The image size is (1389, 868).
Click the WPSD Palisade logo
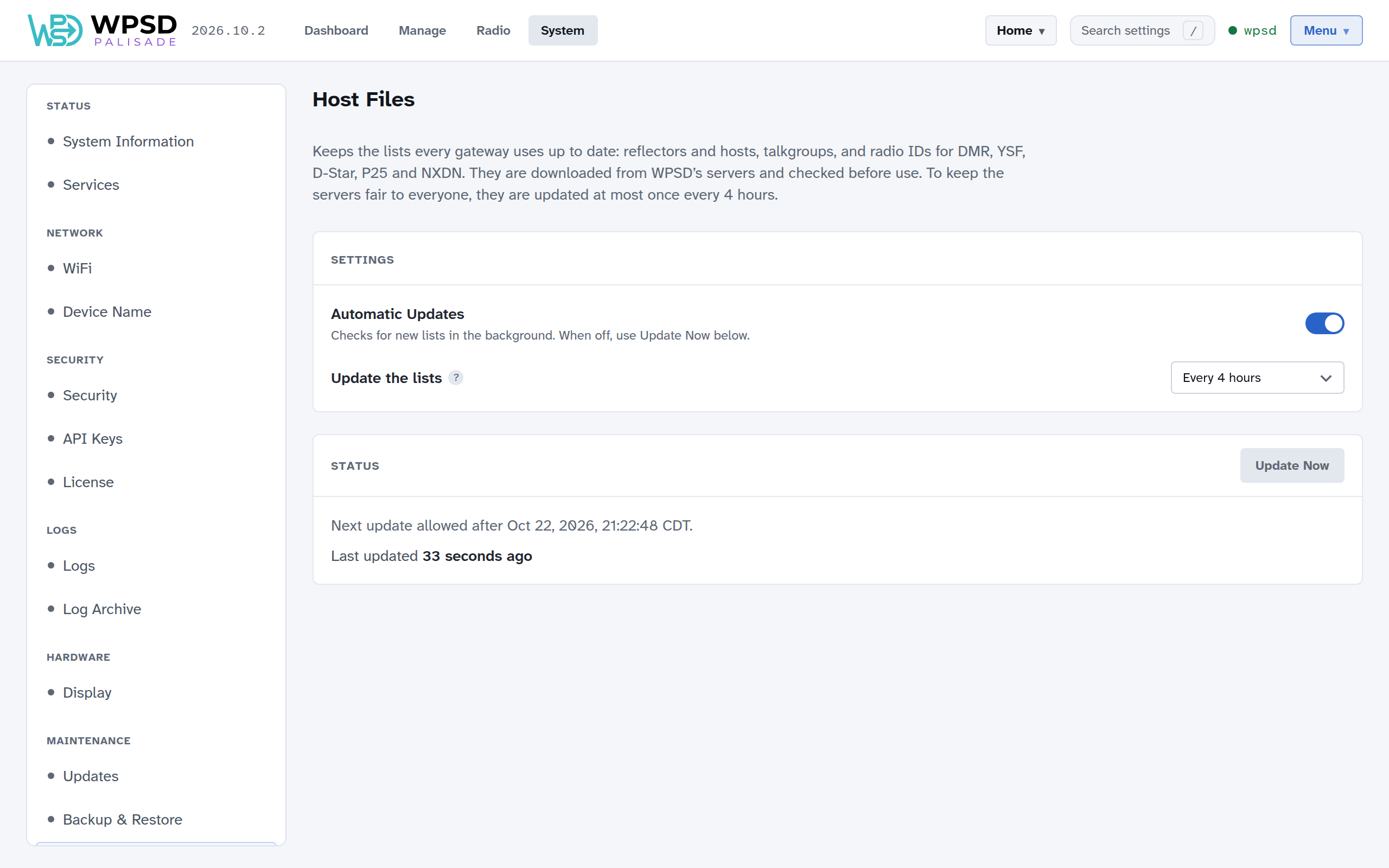pos(102,30)
